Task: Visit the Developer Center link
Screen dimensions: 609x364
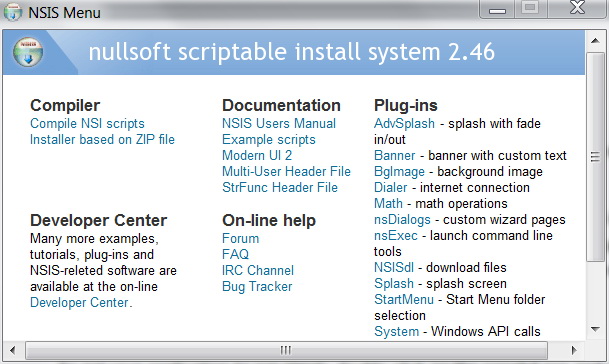Action: 79,302
